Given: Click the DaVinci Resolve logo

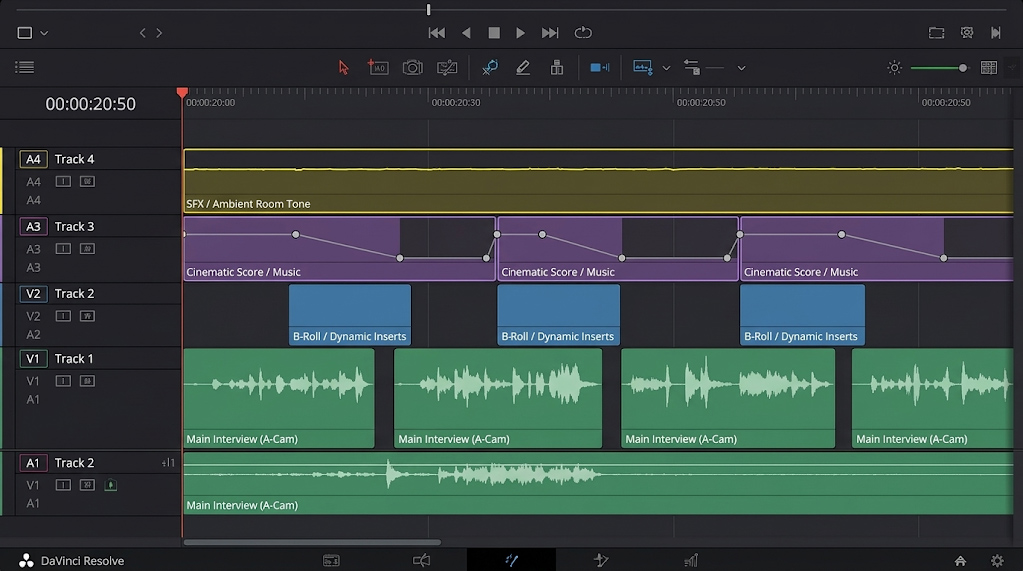Looking at the screenshot, I should [x=26, y=561].
